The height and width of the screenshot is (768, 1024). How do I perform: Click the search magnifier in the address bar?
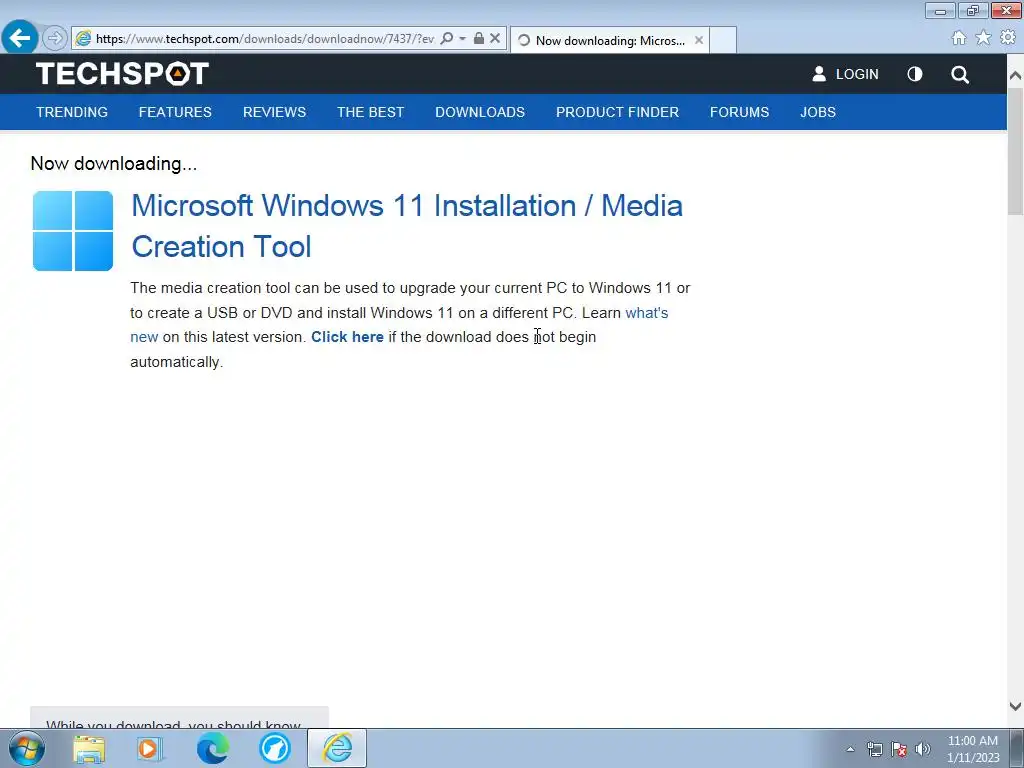coord(447,39)
